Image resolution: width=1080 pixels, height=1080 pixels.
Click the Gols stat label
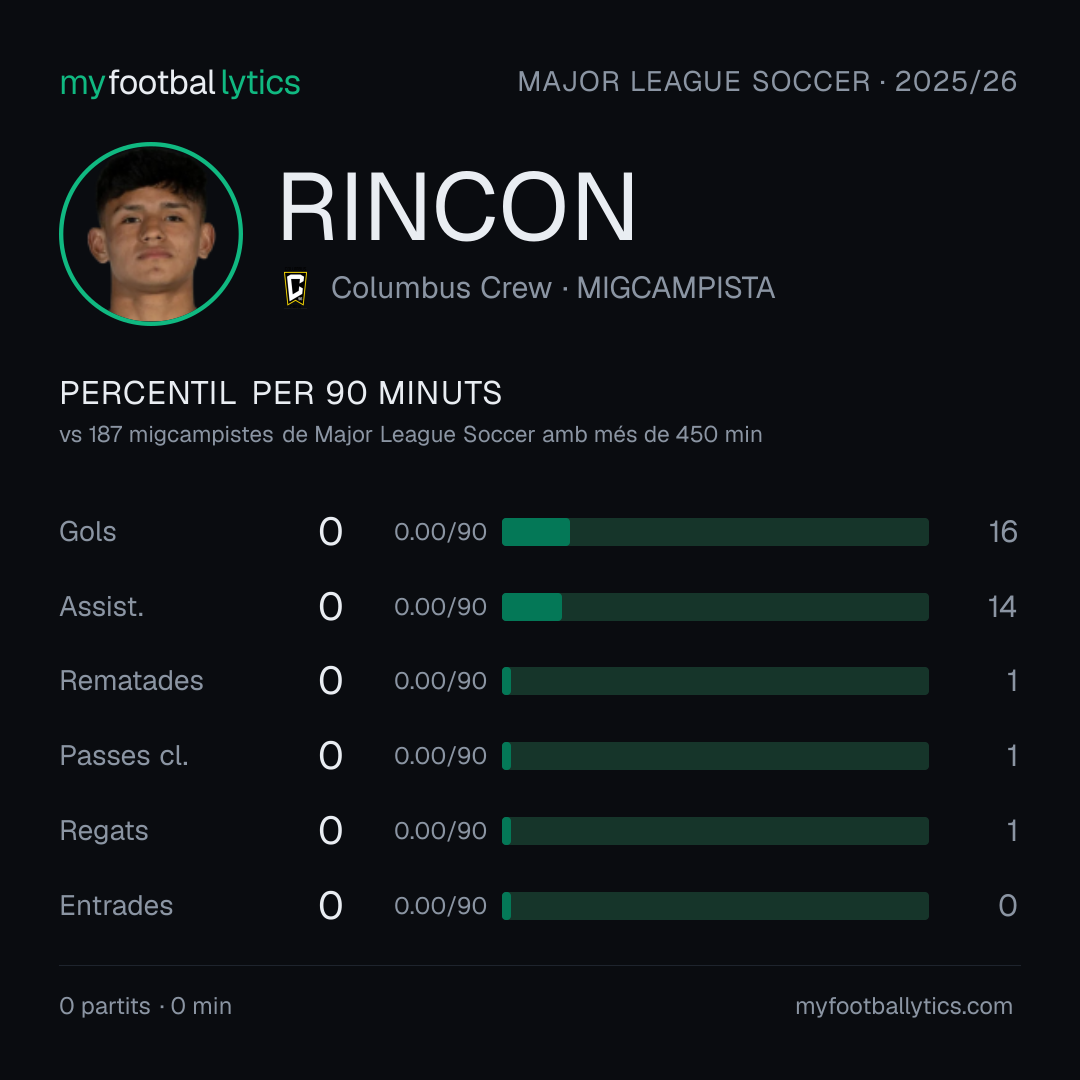pos(87,532)
